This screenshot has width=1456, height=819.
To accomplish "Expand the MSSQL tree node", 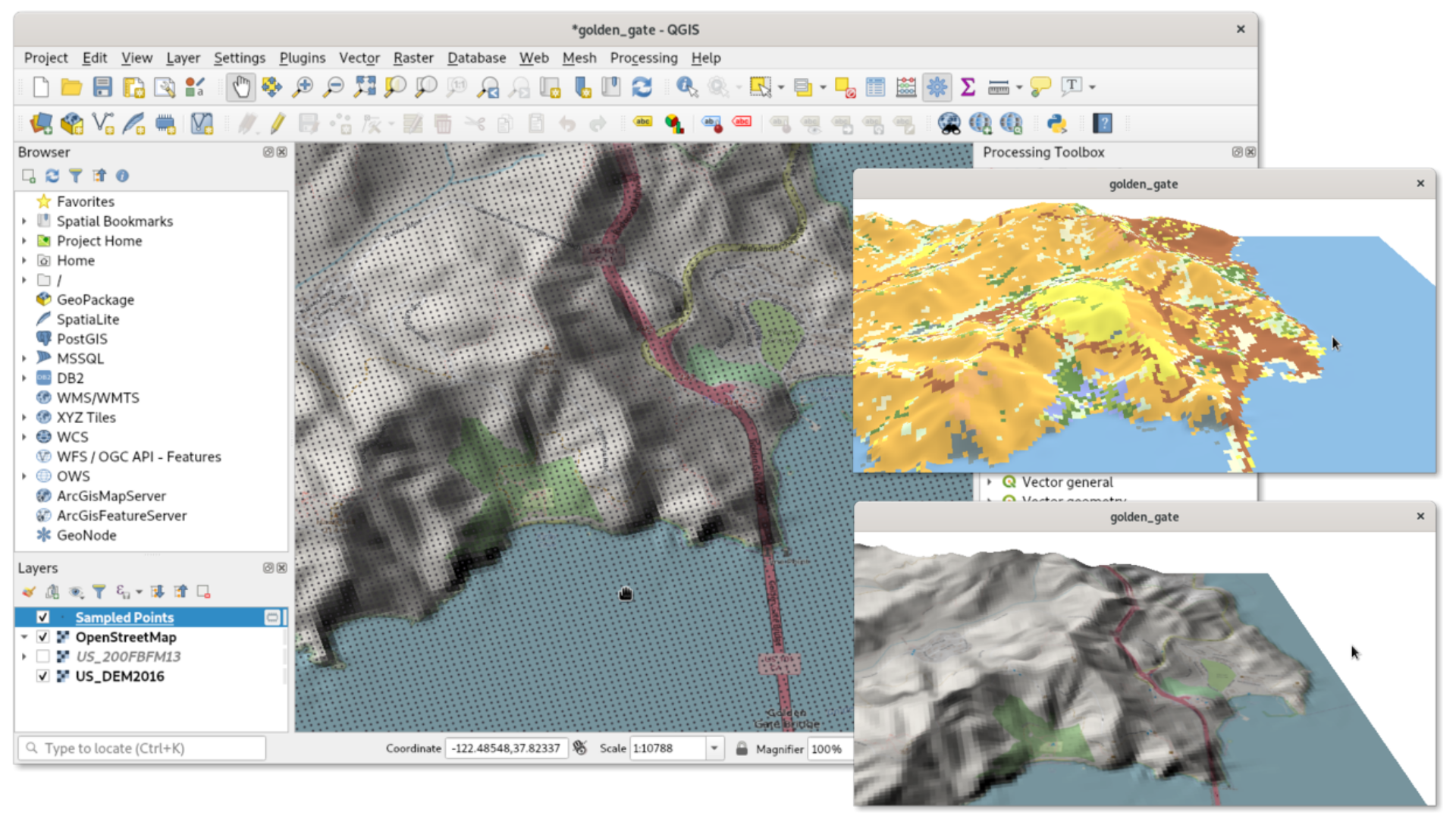I will tap(24, 359).
